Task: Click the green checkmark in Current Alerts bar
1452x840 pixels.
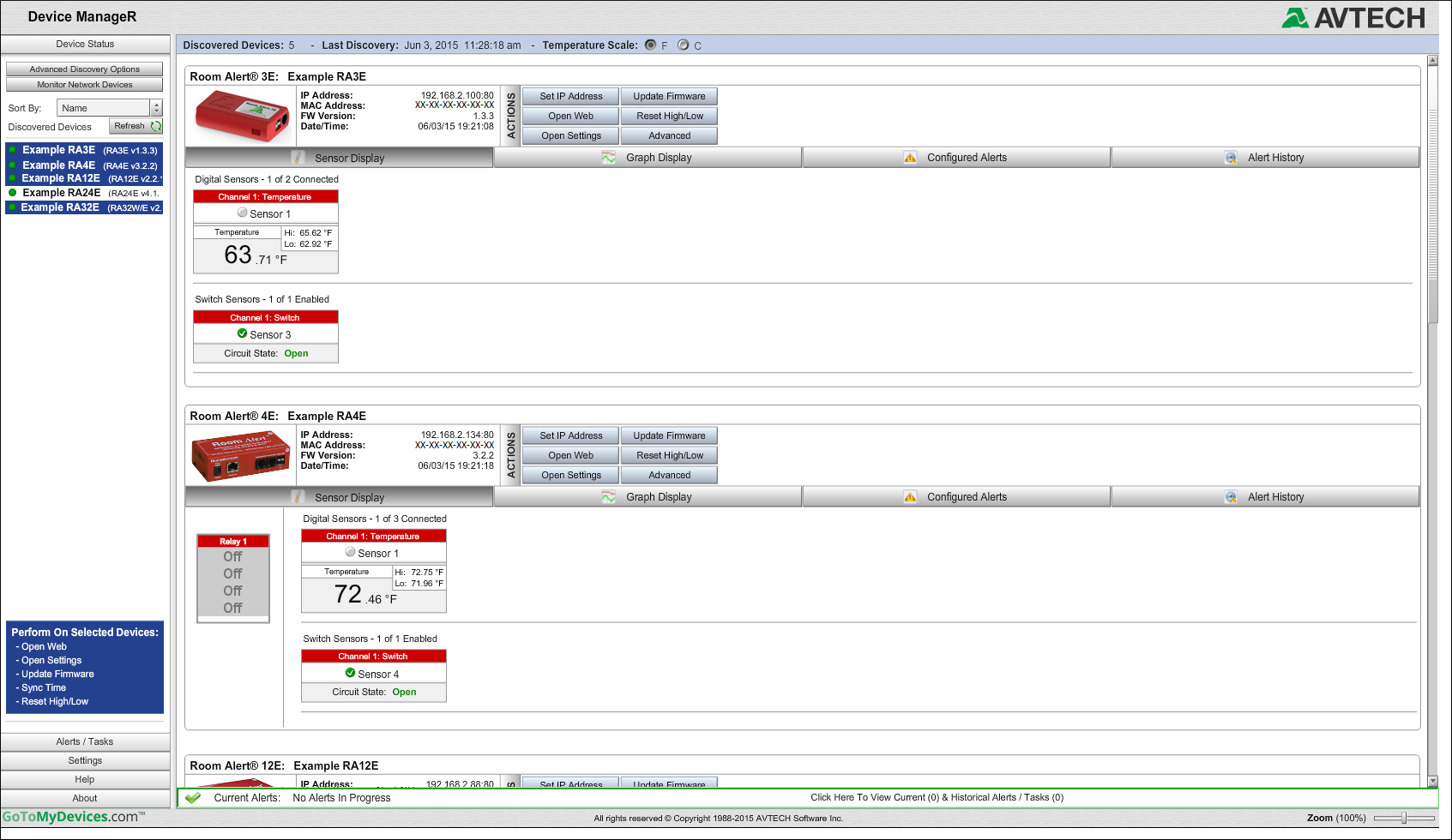Action: point(193,798)
